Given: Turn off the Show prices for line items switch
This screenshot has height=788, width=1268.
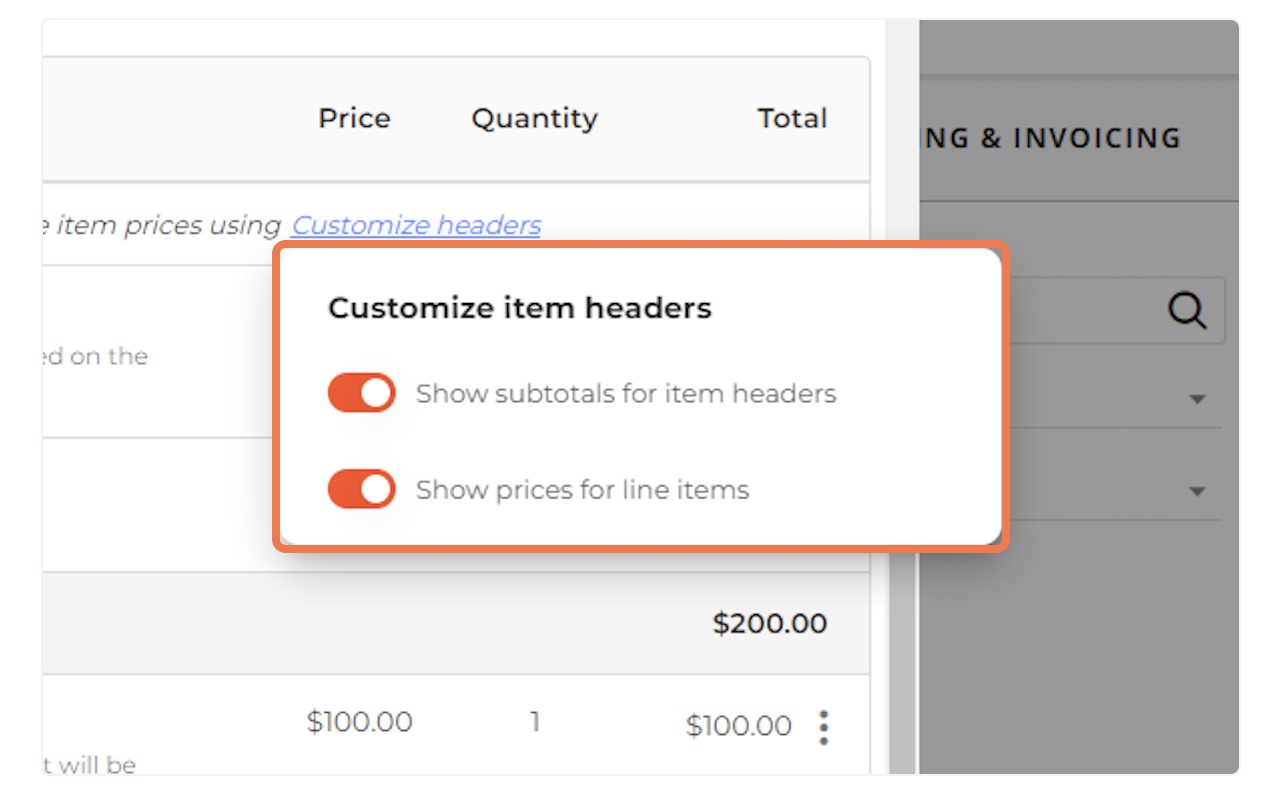Looking at the screenshot, I should [362, 489].
